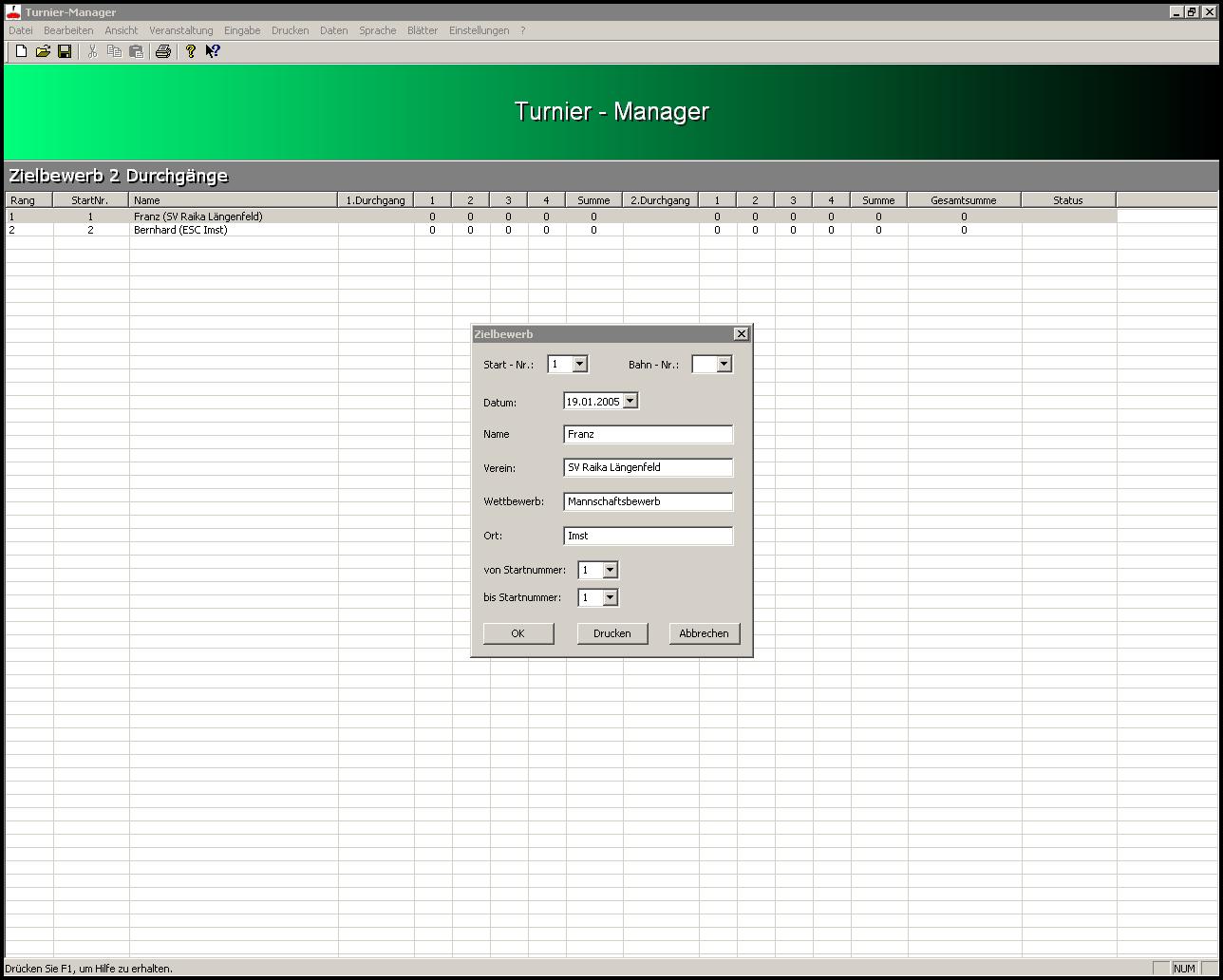Click the 2.Durchgang column header
This screenshot has height=980, width=1223.
click(x=660, y=200)
